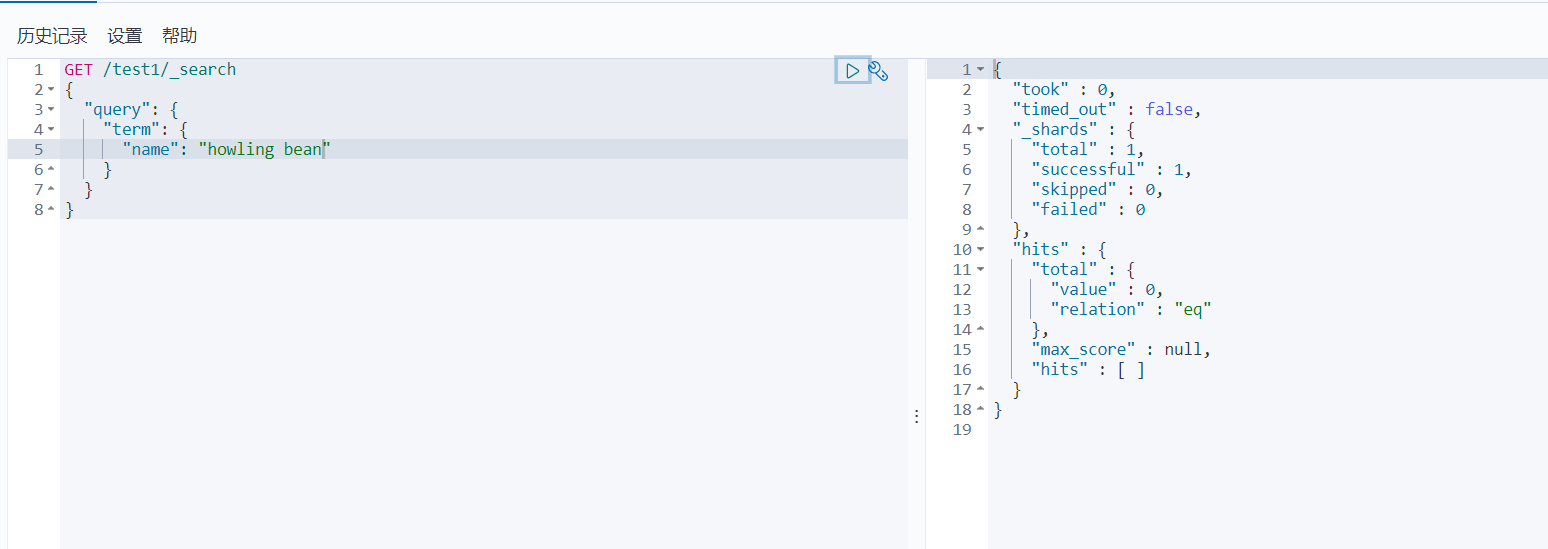Collapse the "term" block fold arrow
The height and width of the screenshot is (549, 1548).
51,130
